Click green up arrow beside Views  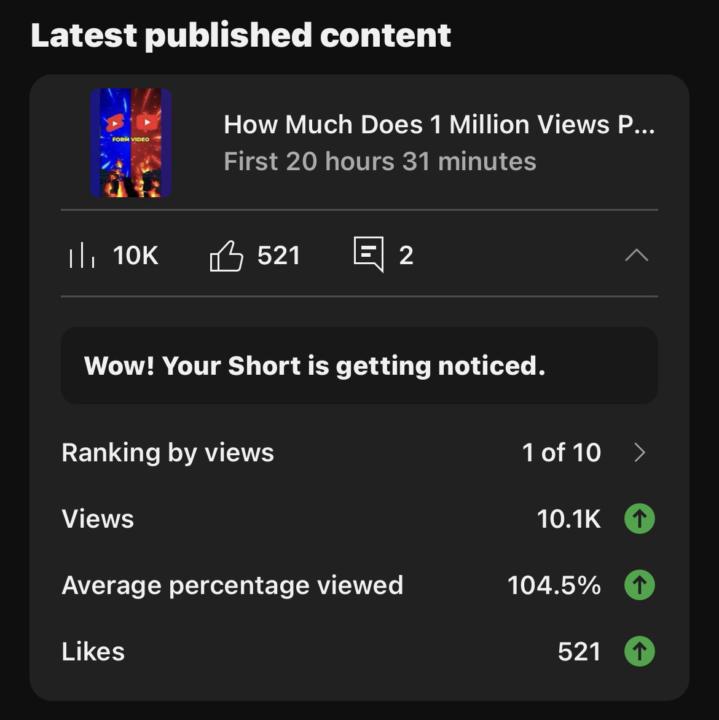(639, 519)
